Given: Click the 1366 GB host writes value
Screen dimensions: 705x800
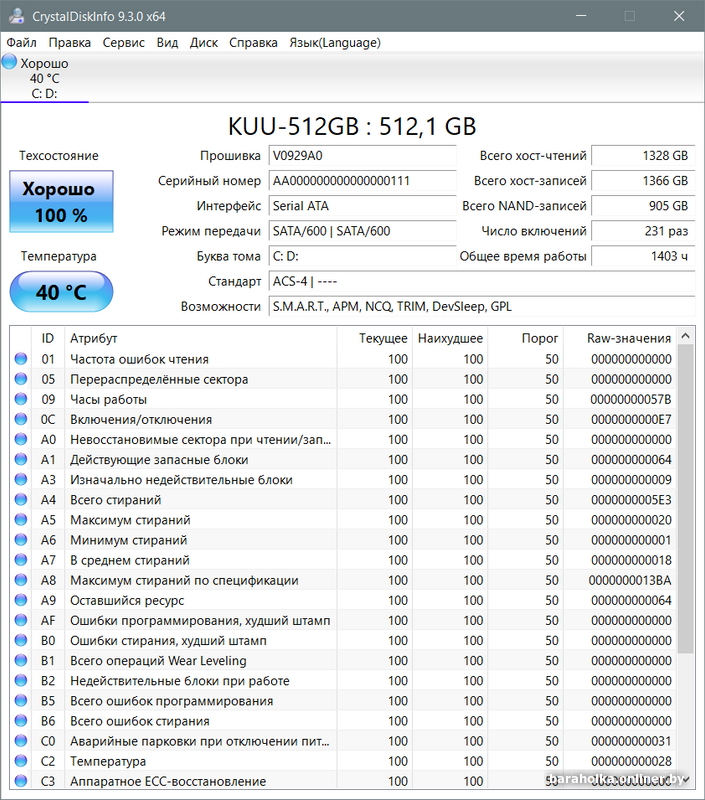Looking at the screenshot, I should tap(643, 181).
